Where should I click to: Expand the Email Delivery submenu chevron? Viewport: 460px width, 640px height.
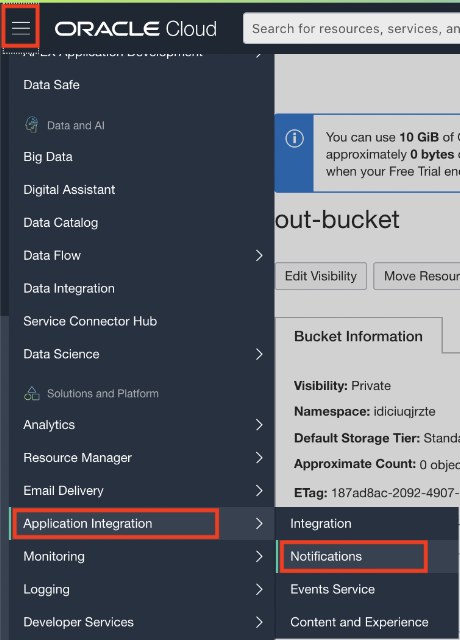[x=259, y=491]
